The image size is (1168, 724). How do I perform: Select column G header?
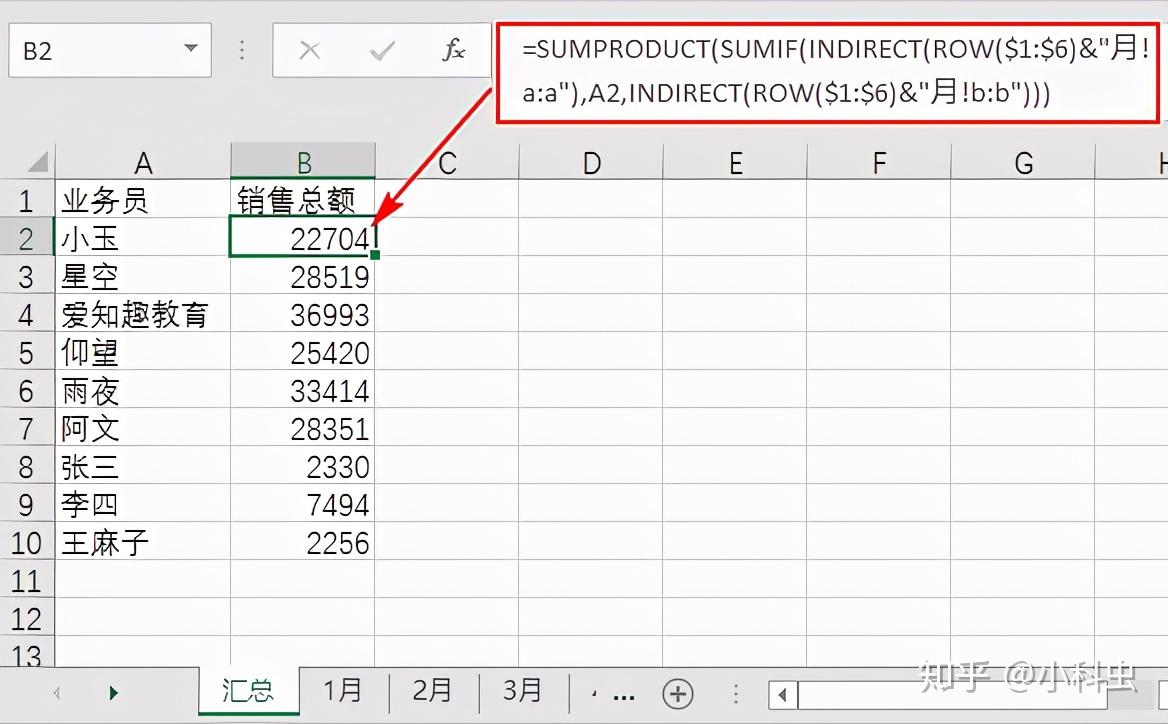[x=1023, y=162]
